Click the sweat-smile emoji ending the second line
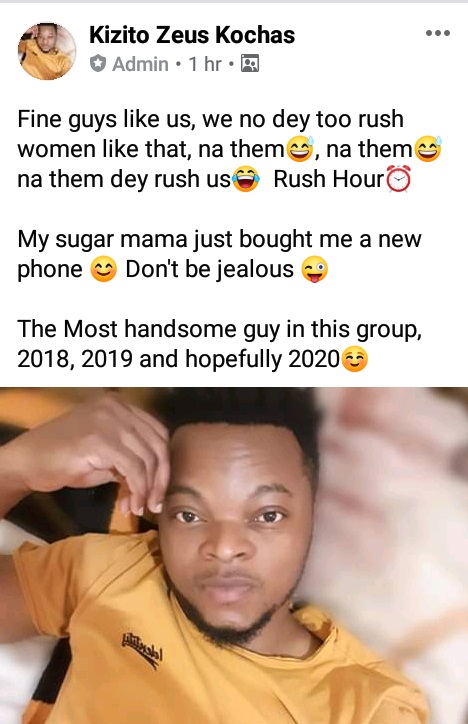This screenshot has height=724, width=468. 428,149
